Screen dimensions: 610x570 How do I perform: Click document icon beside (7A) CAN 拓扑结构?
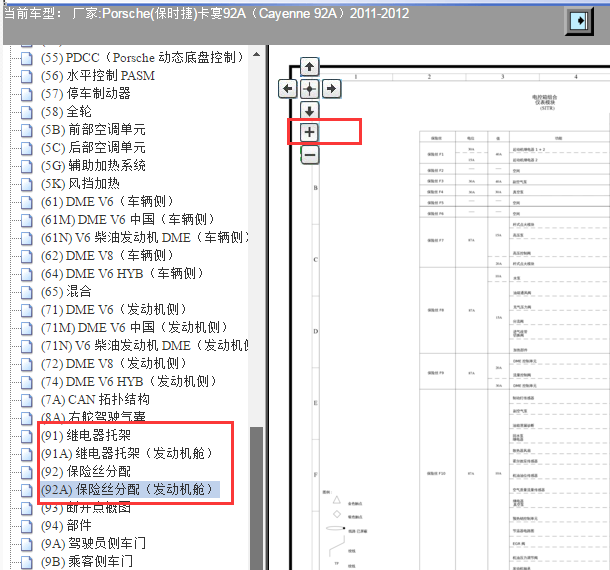tap(26, 400)
